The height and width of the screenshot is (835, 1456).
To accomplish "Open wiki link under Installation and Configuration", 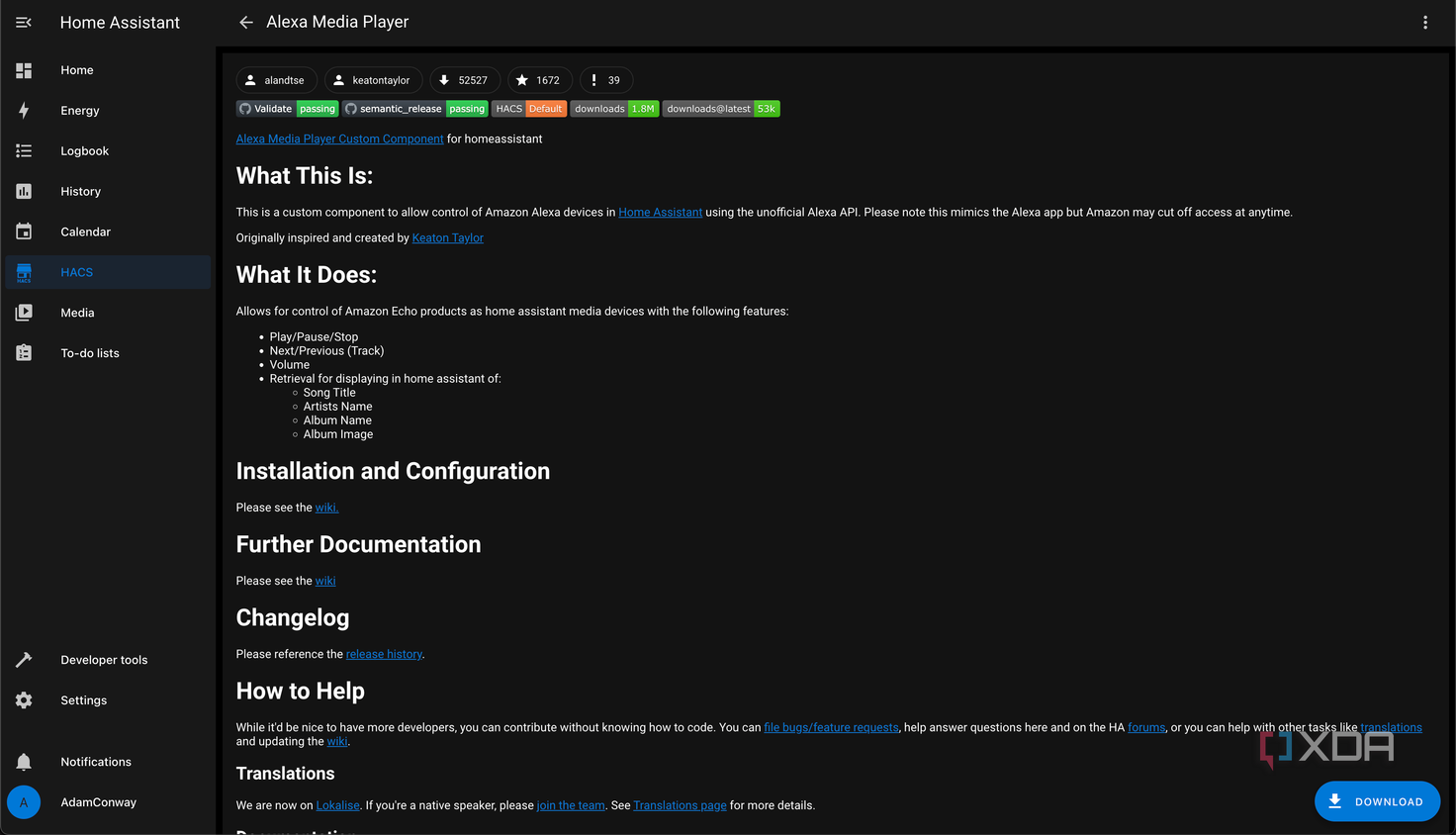I will coord(326,508).
